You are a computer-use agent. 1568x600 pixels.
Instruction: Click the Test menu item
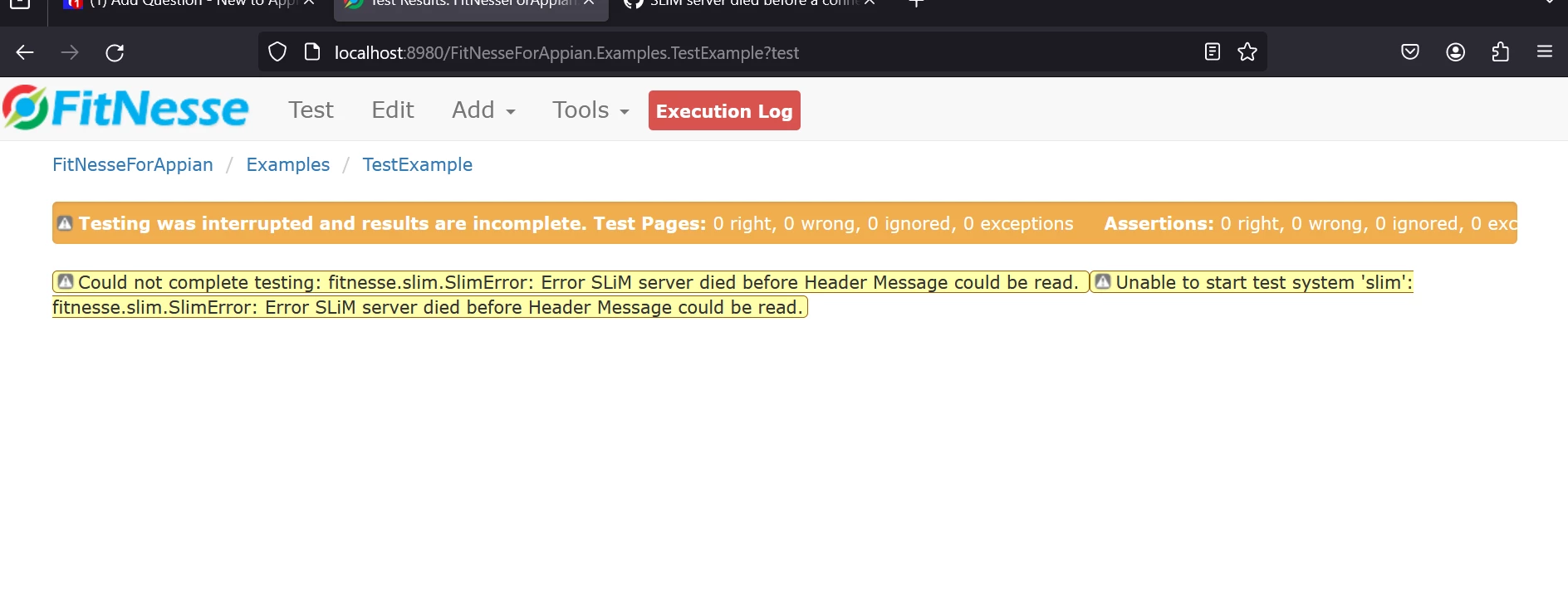[311, 110]
